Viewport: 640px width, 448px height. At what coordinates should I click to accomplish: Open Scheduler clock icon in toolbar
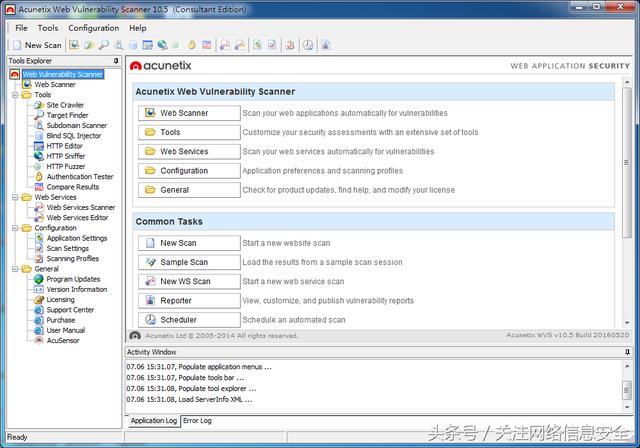pyautogui.click(x=308, y=45)
